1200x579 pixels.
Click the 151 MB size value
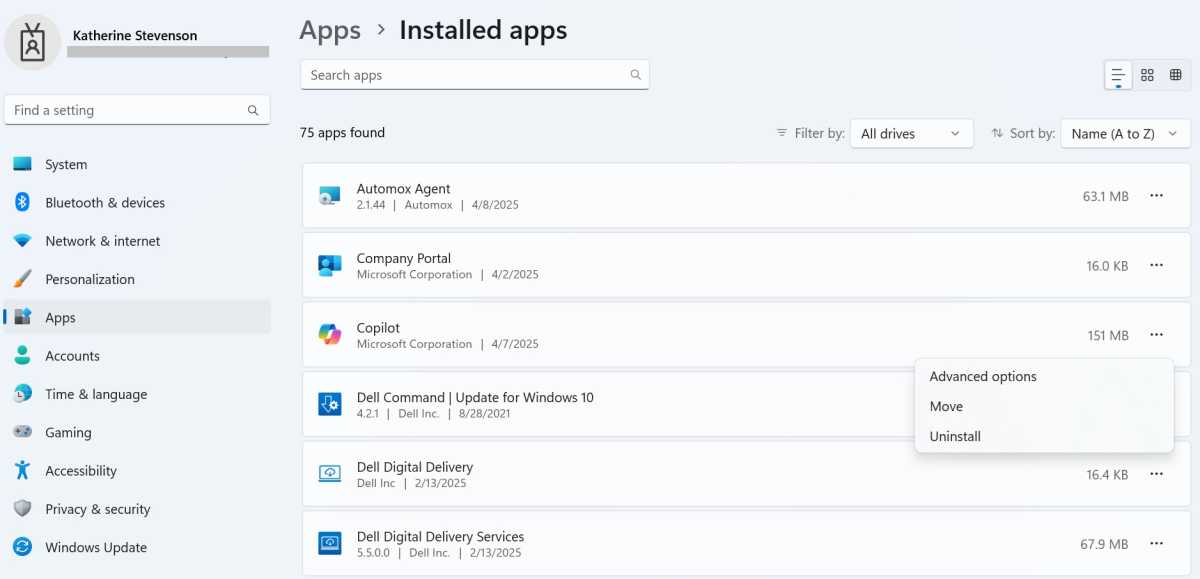point(1108,336)
